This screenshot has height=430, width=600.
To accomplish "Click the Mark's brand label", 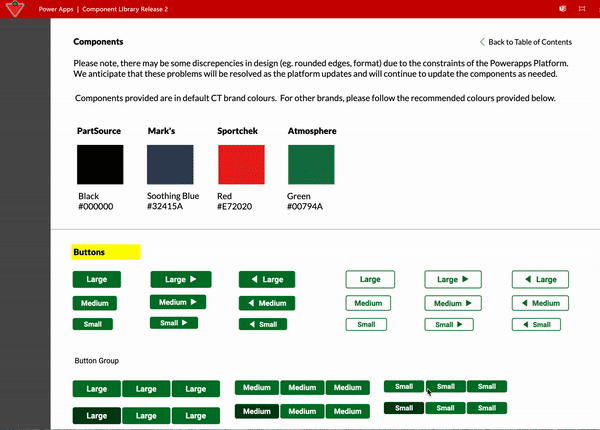I will click(161, 131).
